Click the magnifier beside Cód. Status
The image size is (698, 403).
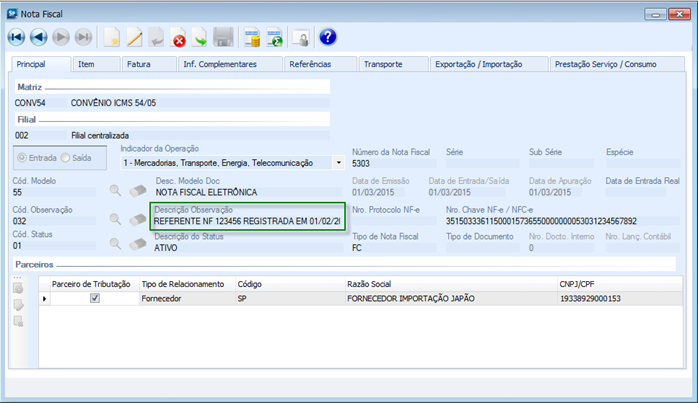116,244
